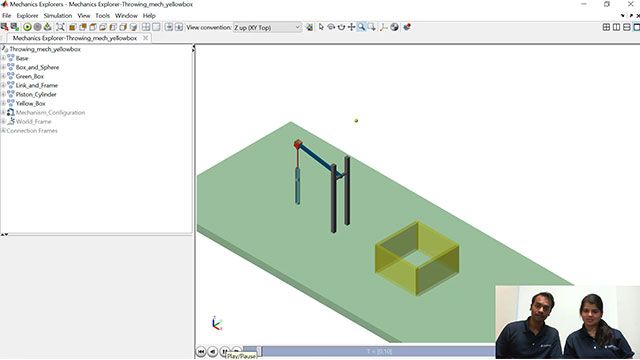This screenshot has height=360, width=640.
Task: Click the Play/Pause playback button
Action: 224,351
